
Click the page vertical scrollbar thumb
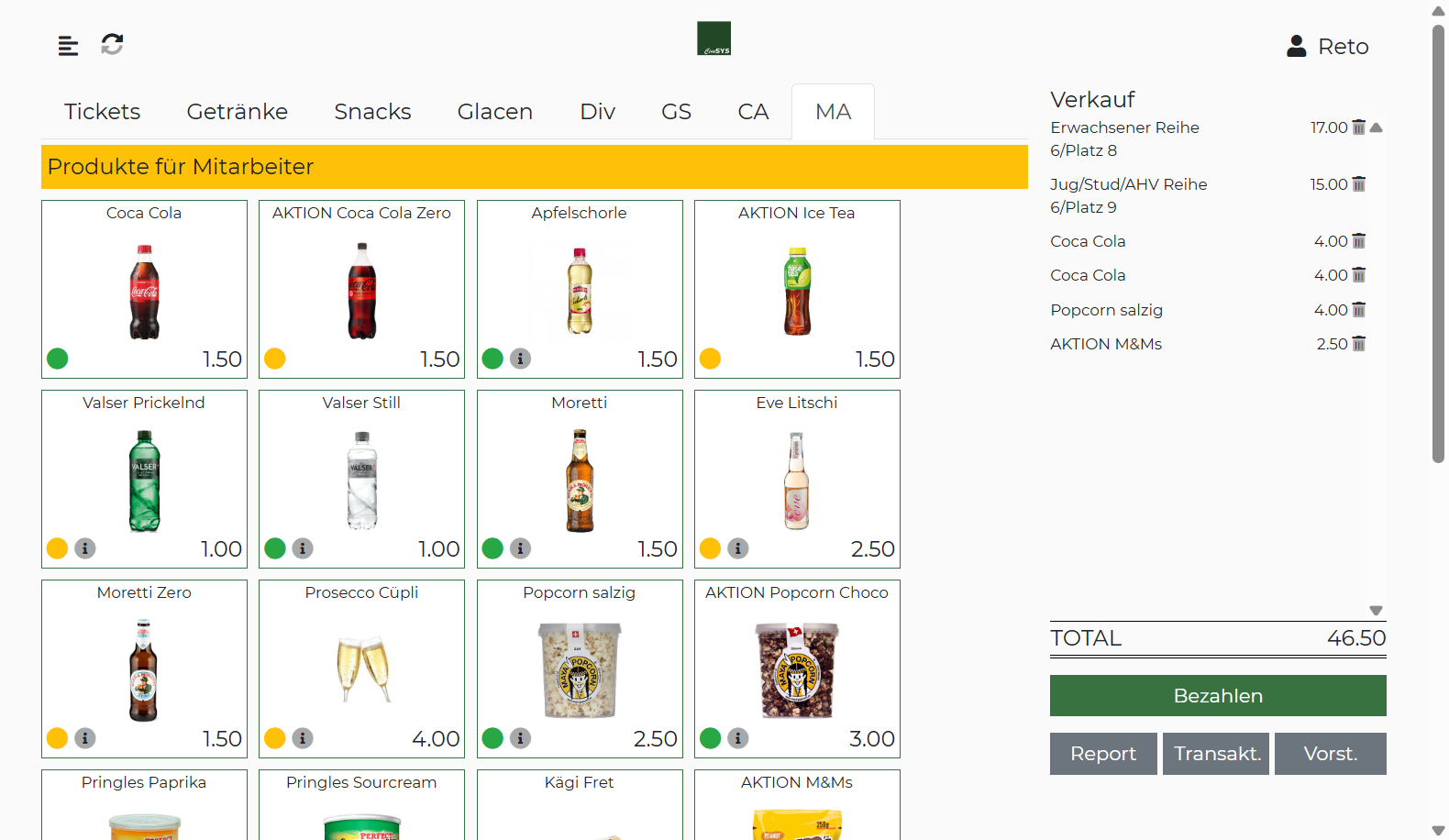[1438, 243]
